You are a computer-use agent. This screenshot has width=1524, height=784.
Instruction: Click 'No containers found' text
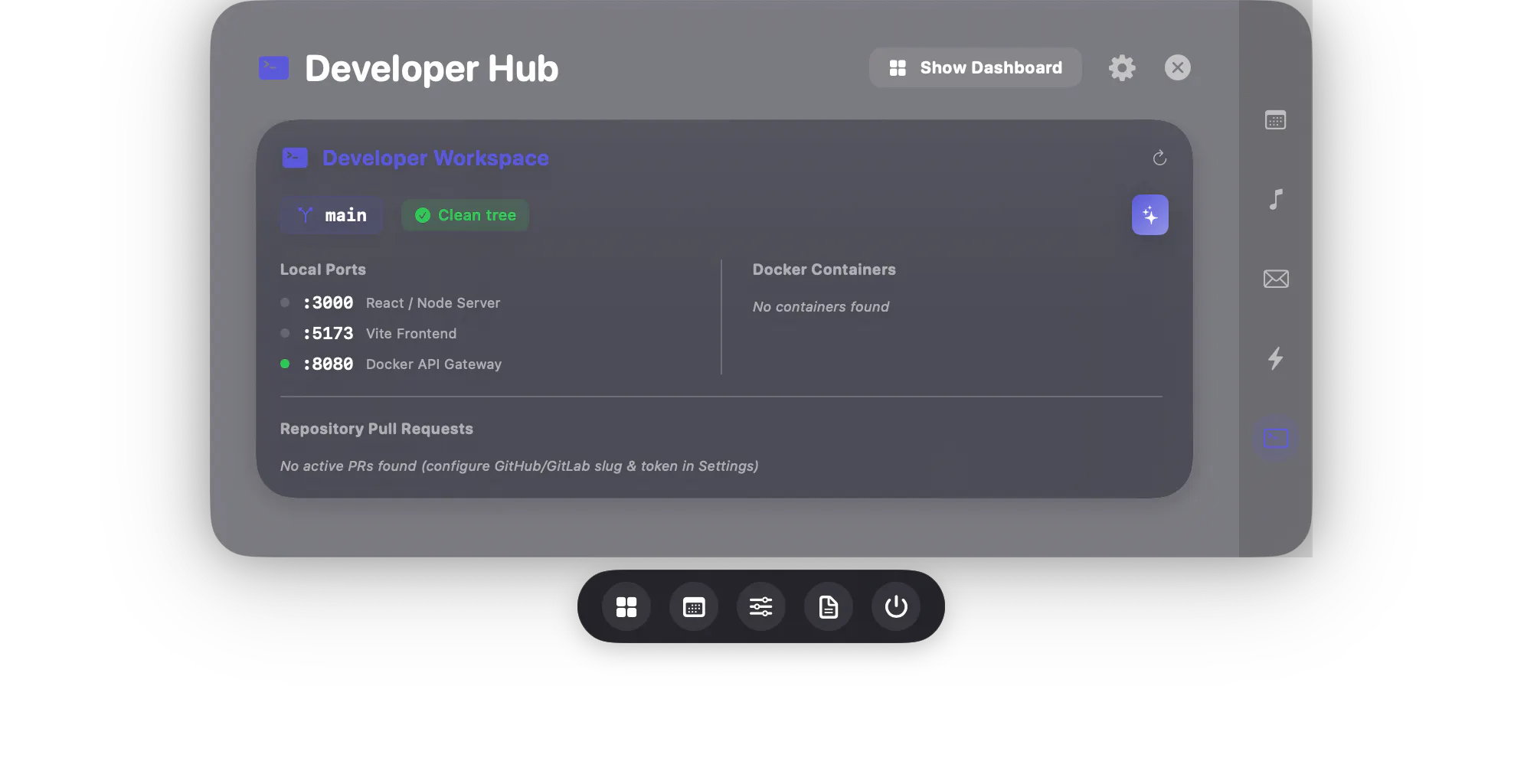pos(821,306)
